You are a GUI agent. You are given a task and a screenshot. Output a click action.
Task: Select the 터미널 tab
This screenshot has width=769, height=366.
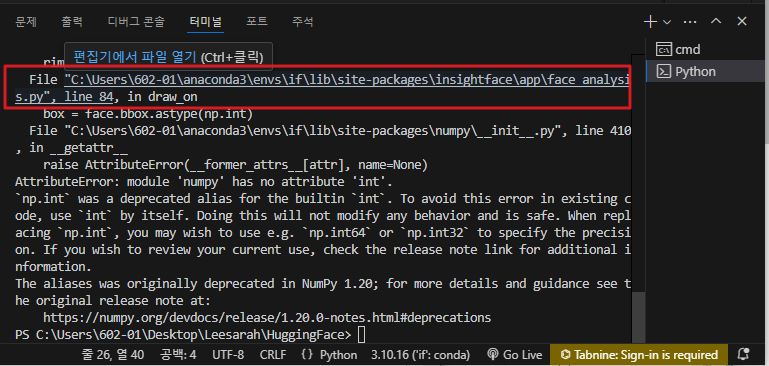(205, 22)
